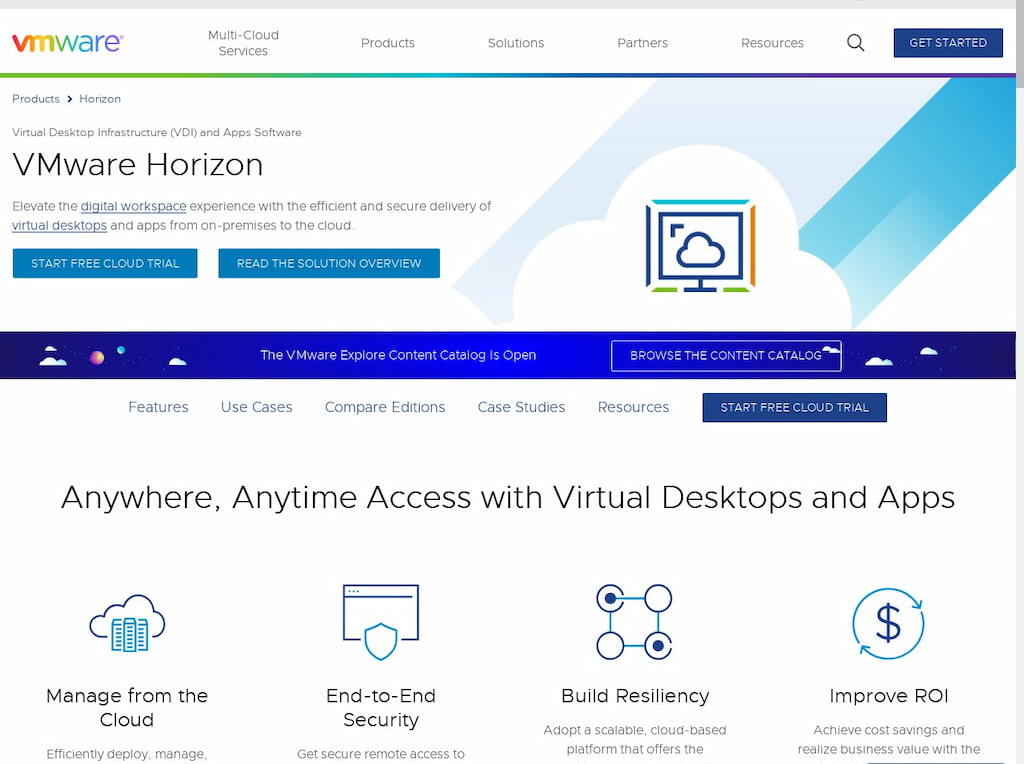Open the search magnifying glass
Image resolution: width=1024 pixels, height=764 pixels.
point(855,43)
